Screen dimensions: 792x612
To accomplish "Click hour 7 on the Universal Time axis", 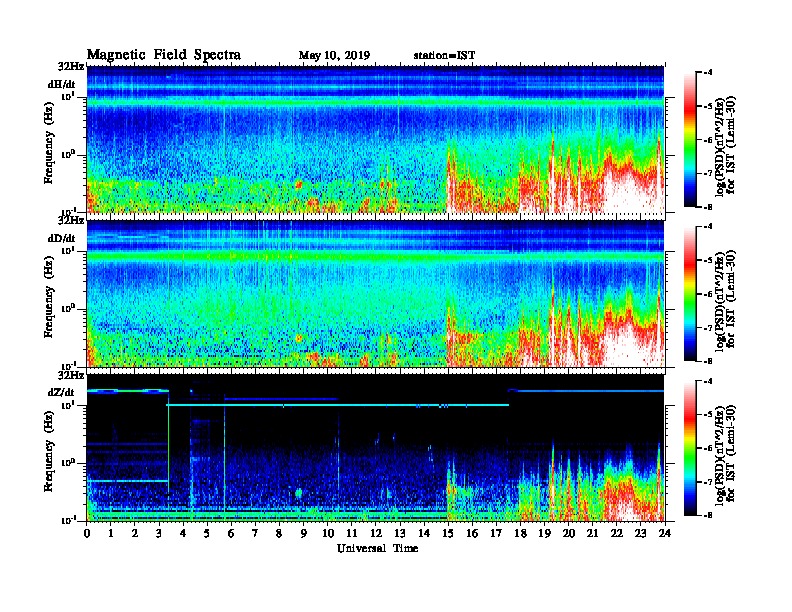I will pos(256,533).
